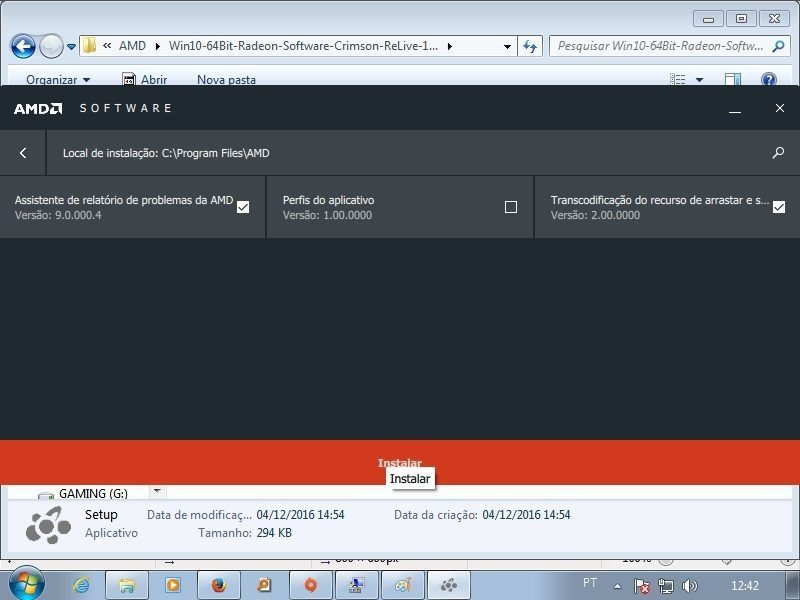
Task: Show hidden system tray icons
Action: tap(617, 586)
